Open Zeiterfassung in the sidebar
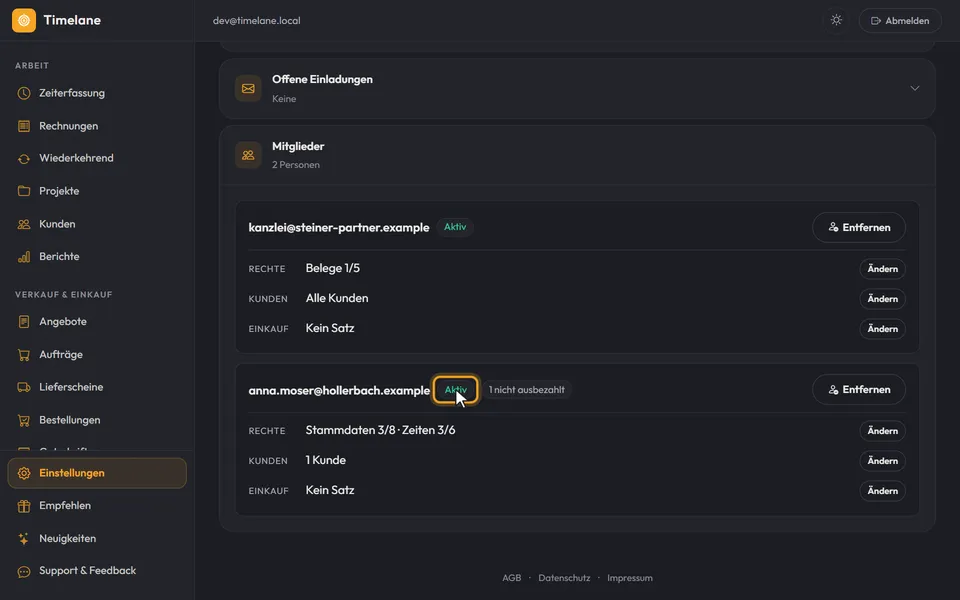 (97, 93)
